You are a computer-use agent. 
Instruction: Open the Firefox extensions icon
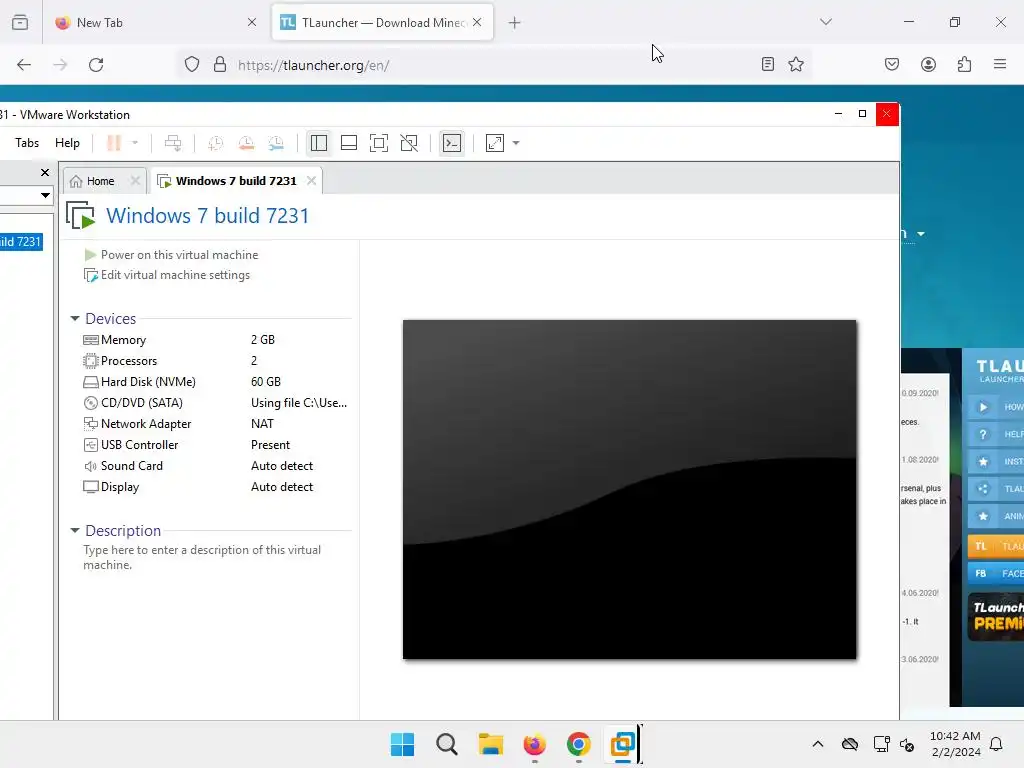click(x=965, y=64)
